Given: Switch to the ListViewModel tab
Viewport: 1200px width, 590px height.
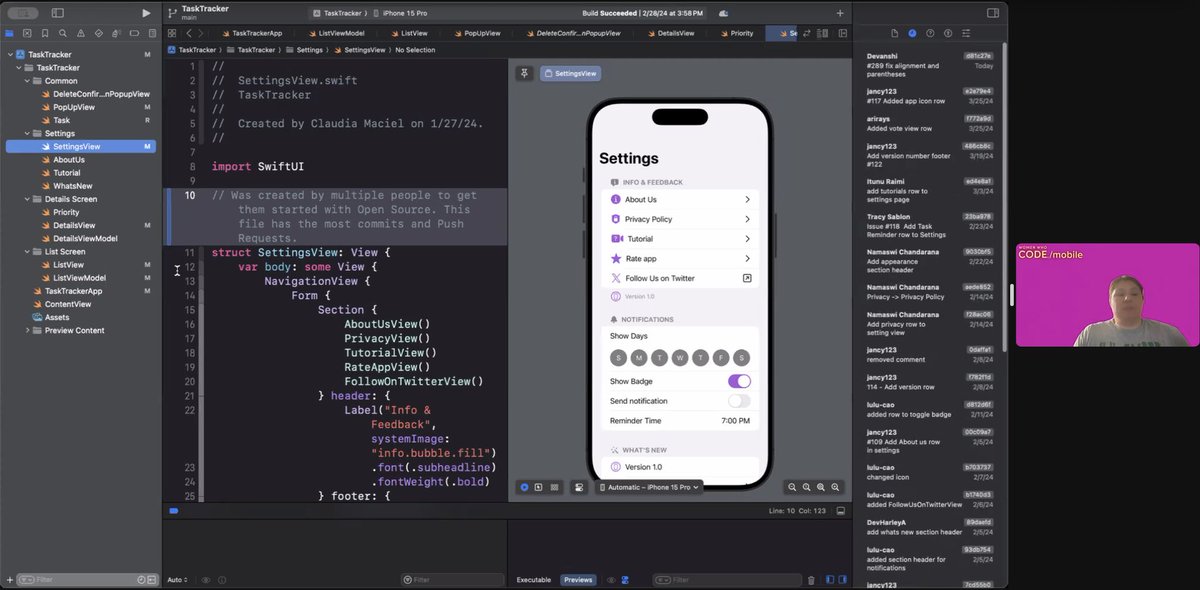Looking at the screenshot, I should point(335,33).
